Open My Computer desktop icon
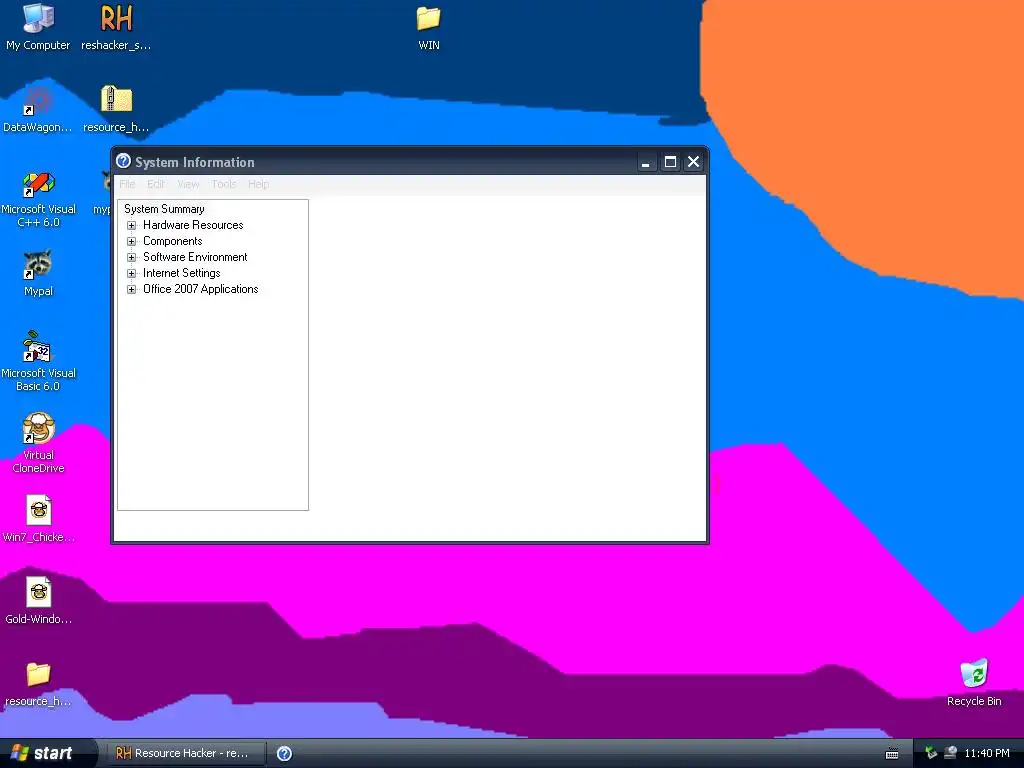Screen dimensions: 1024x768 (x=38, y=19)
